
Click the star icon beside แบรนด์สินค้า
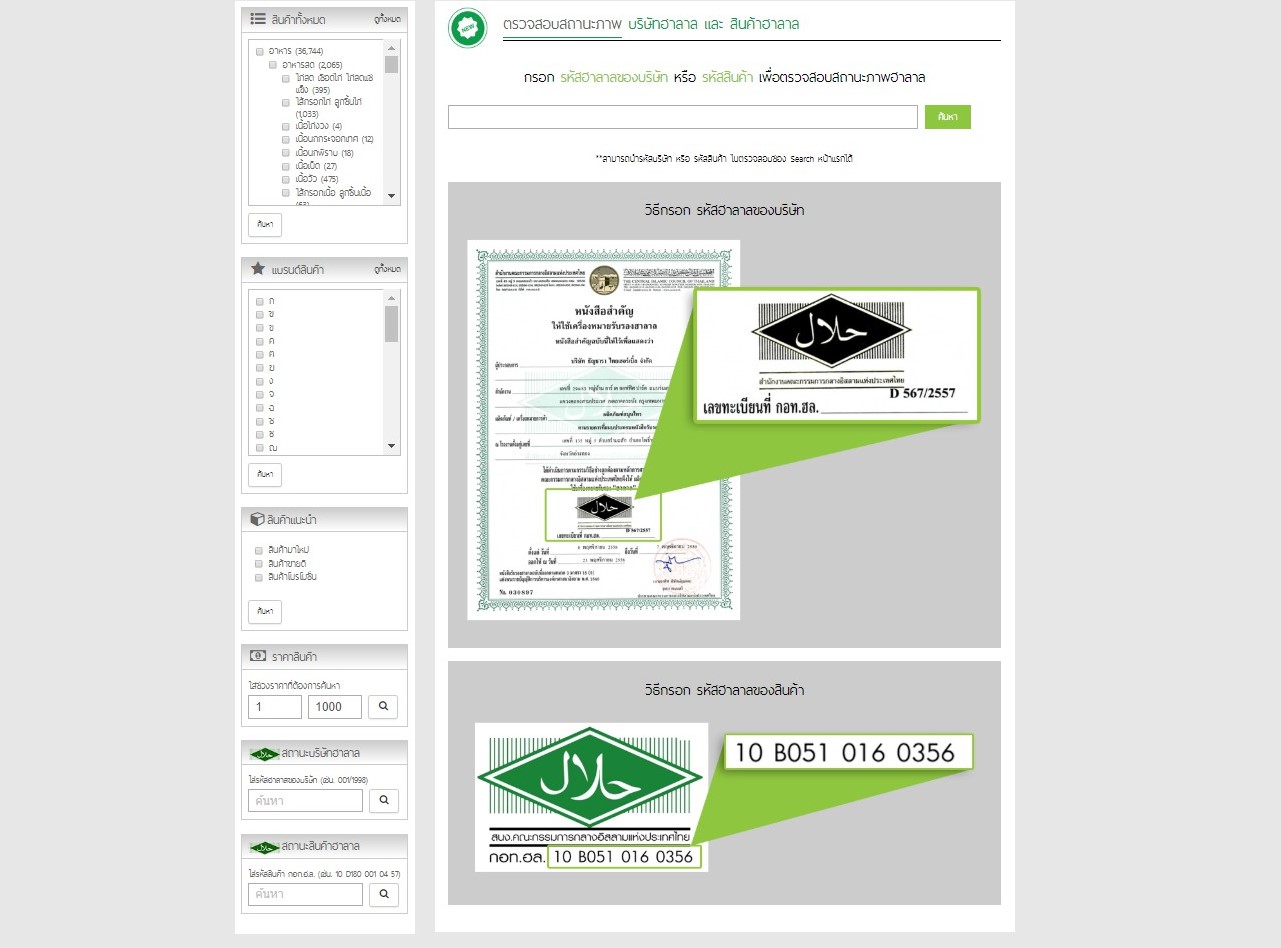pyautogui.click(x=258, y=269)
